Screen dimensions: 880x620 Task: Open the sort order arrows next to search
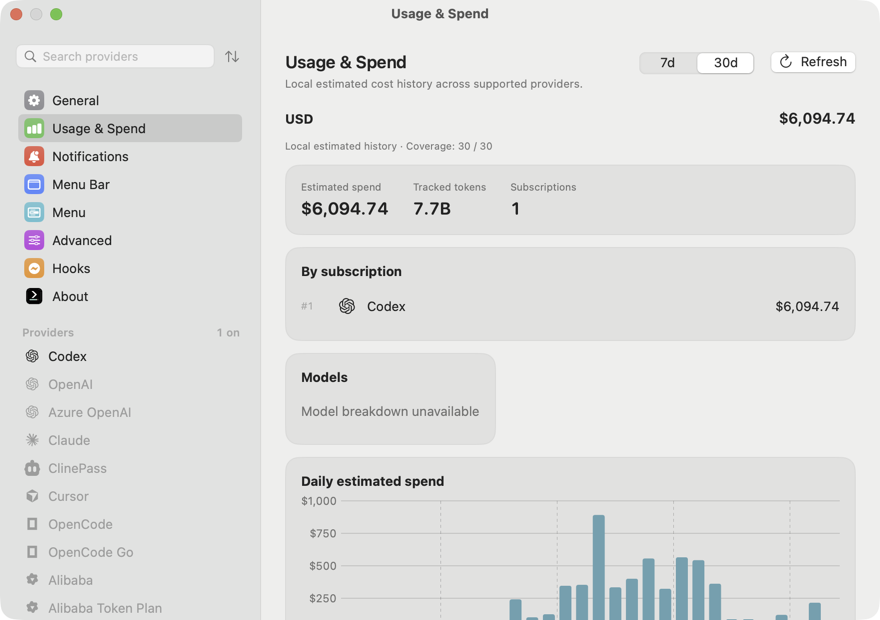232,57
